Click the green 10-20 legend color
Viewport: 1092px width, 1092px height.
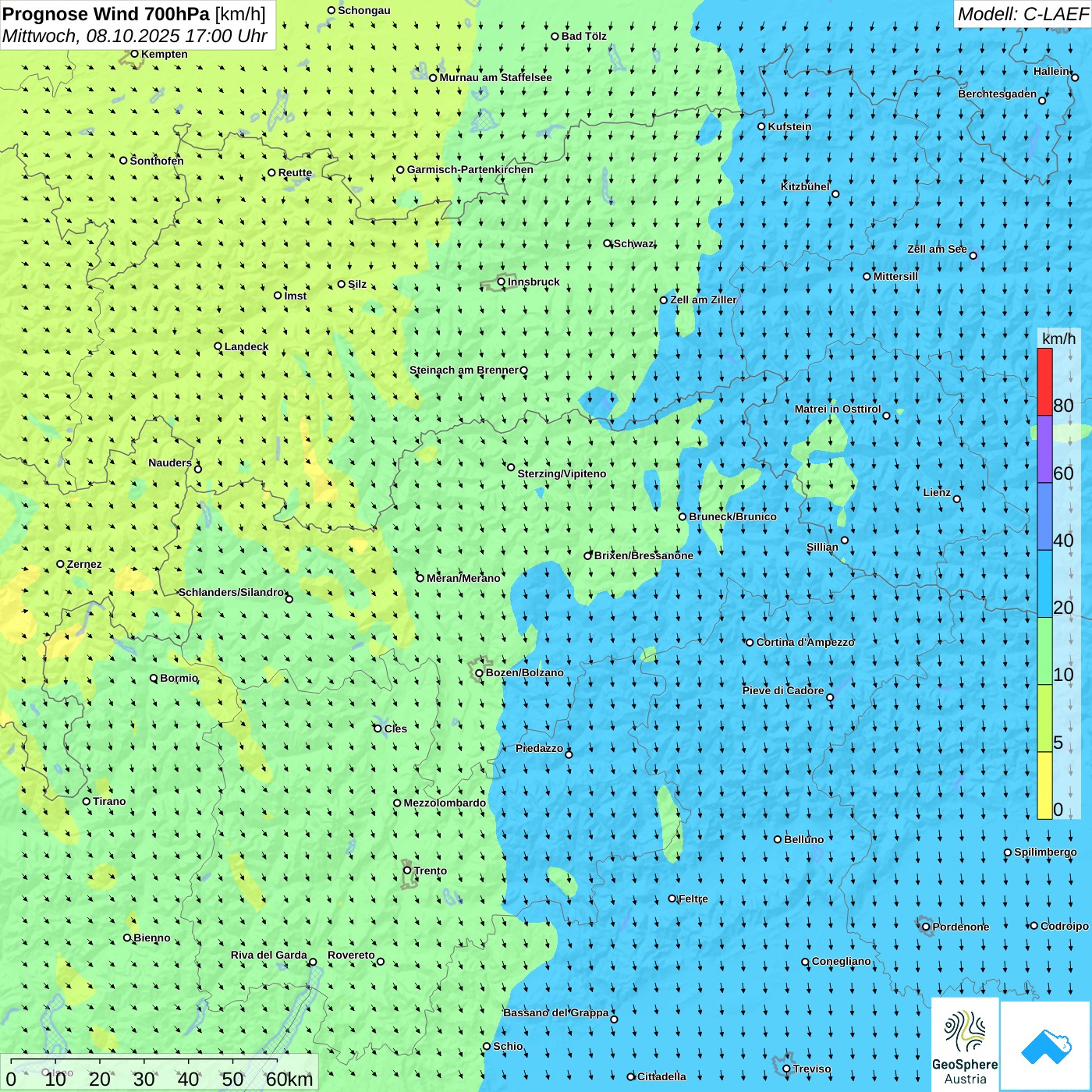coord(1044,651)
